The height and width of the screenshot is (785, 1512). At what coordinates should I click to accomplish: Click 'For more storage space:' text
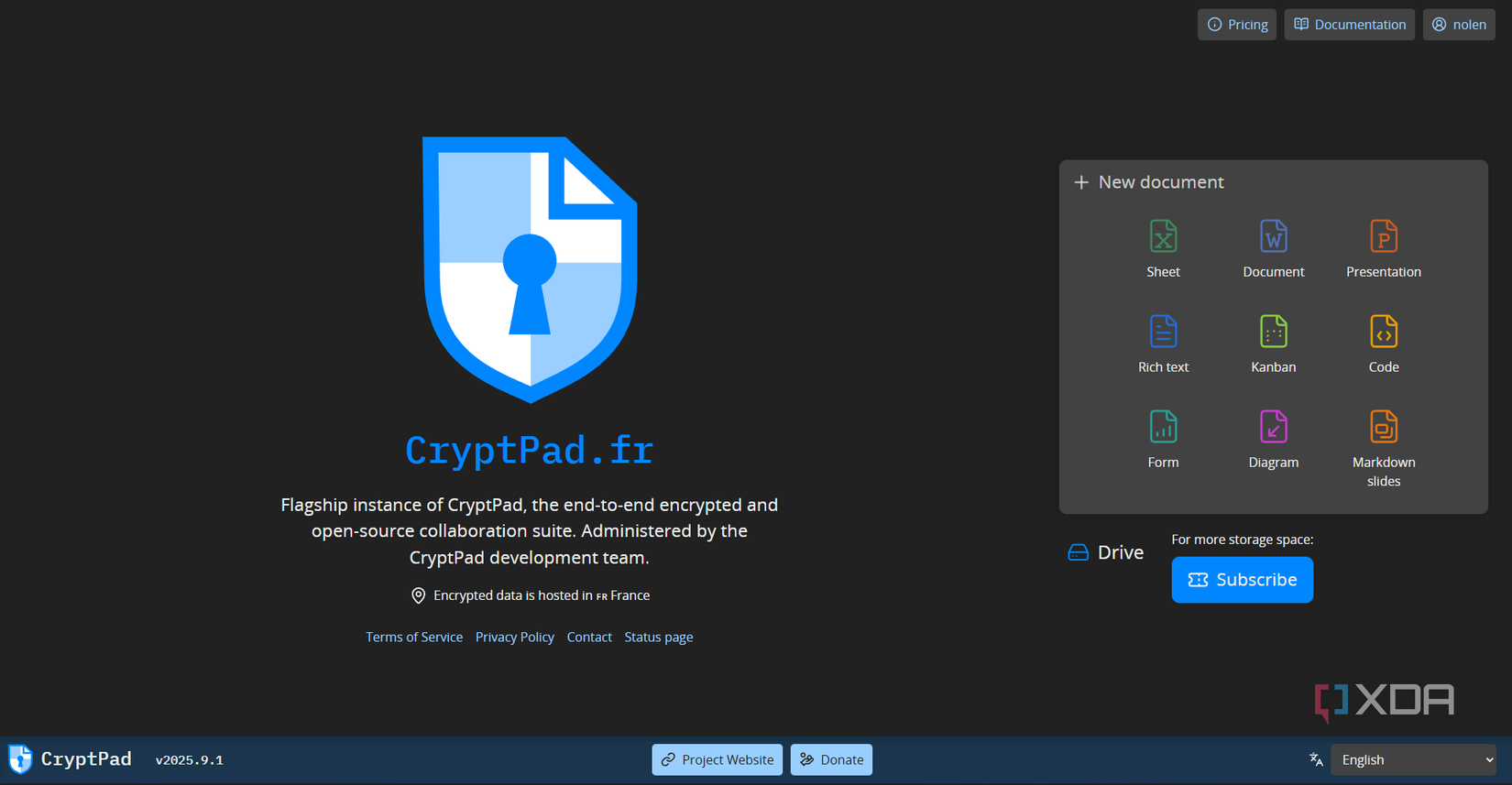tap(1243, 540)
